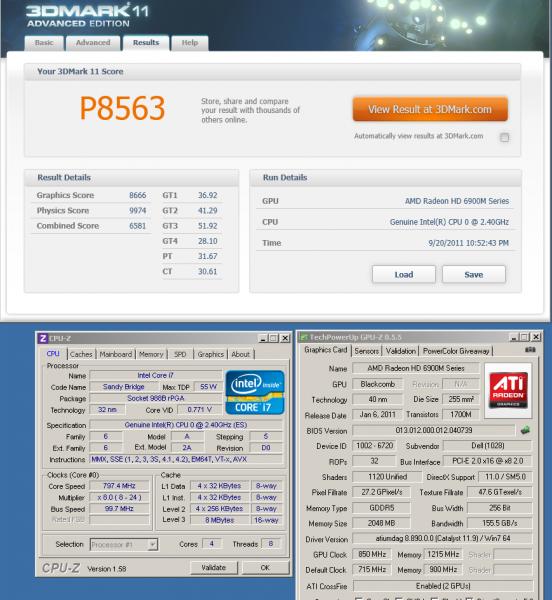This screenshot has width=552, height=600.
Task: Click the GPU-Z Memory Size field 2048 MB
Action: click(x=381, y=523)
